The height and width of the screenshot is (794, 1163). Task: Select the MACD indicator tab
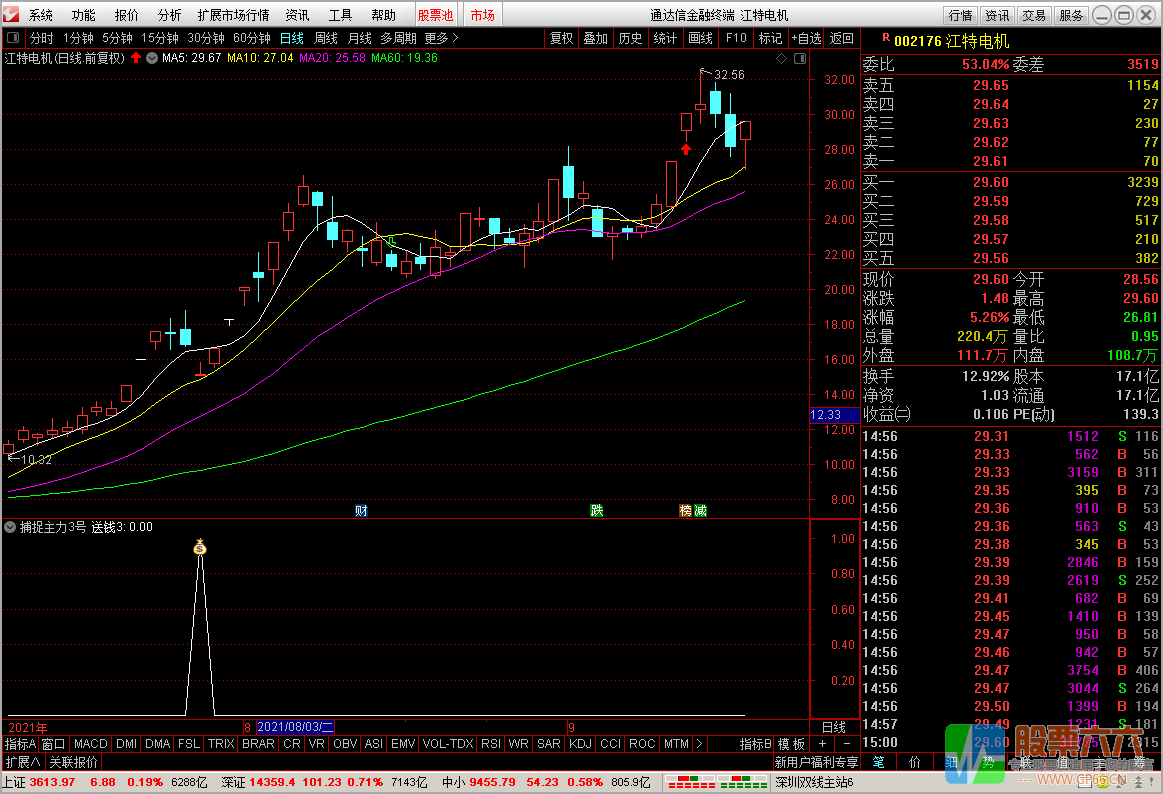91,744
